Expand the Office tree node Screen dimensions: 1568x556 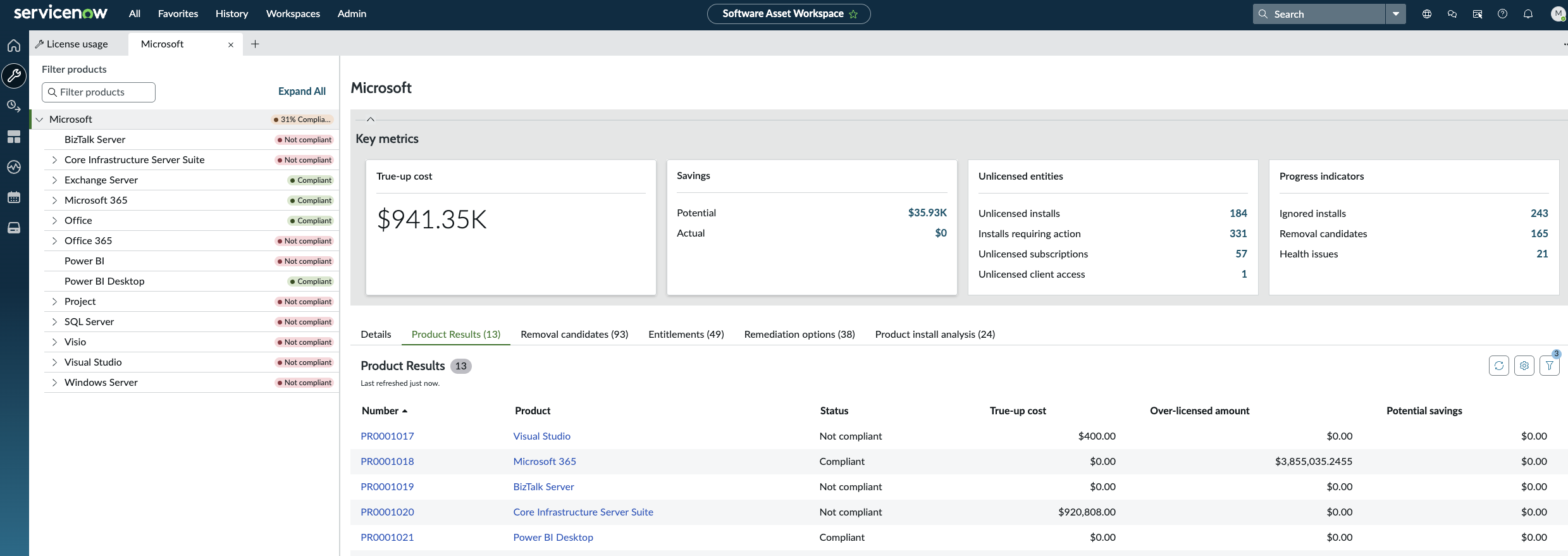[54, 221]
